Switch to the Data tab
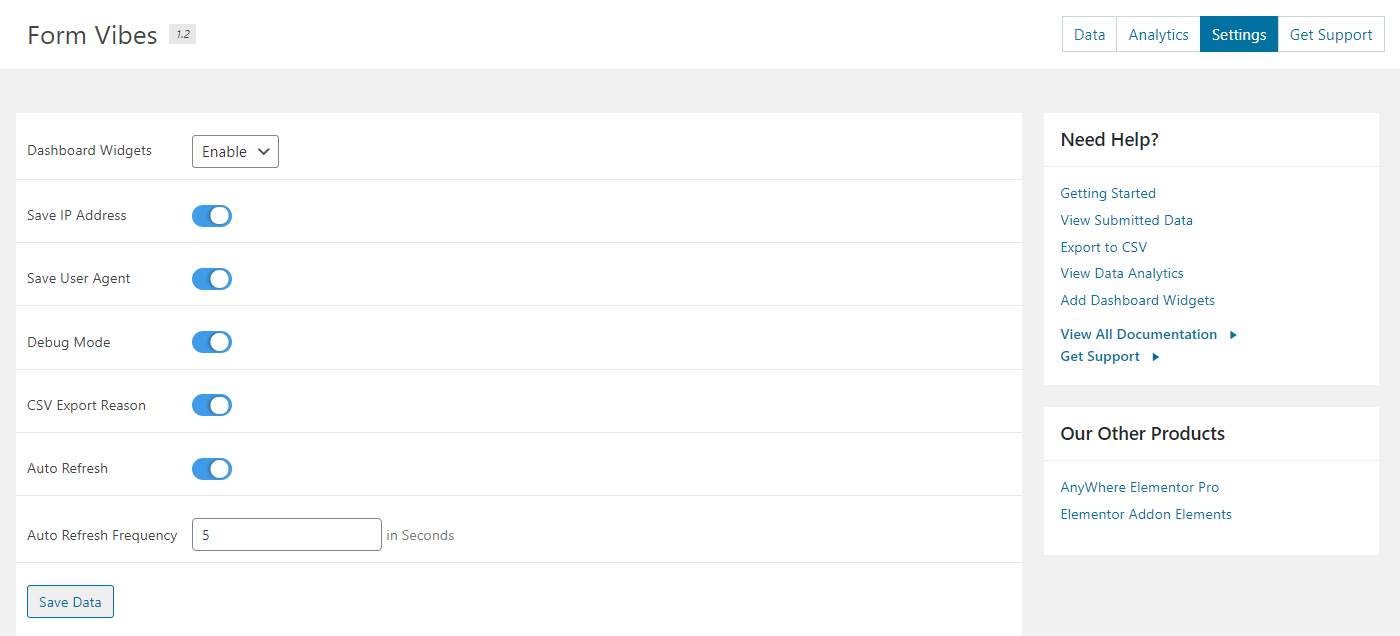This screenshot has height=636, width=1400. point(1088,34)
